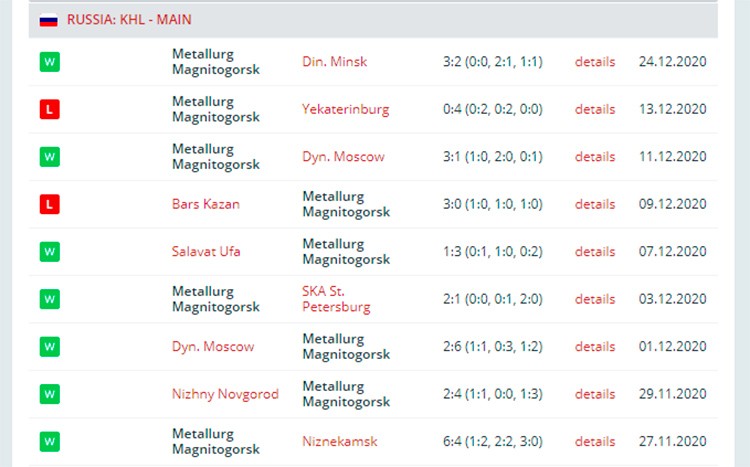Click the Niznekamsk team link
This screenshot has height=467, width=750.
[340, 441]
